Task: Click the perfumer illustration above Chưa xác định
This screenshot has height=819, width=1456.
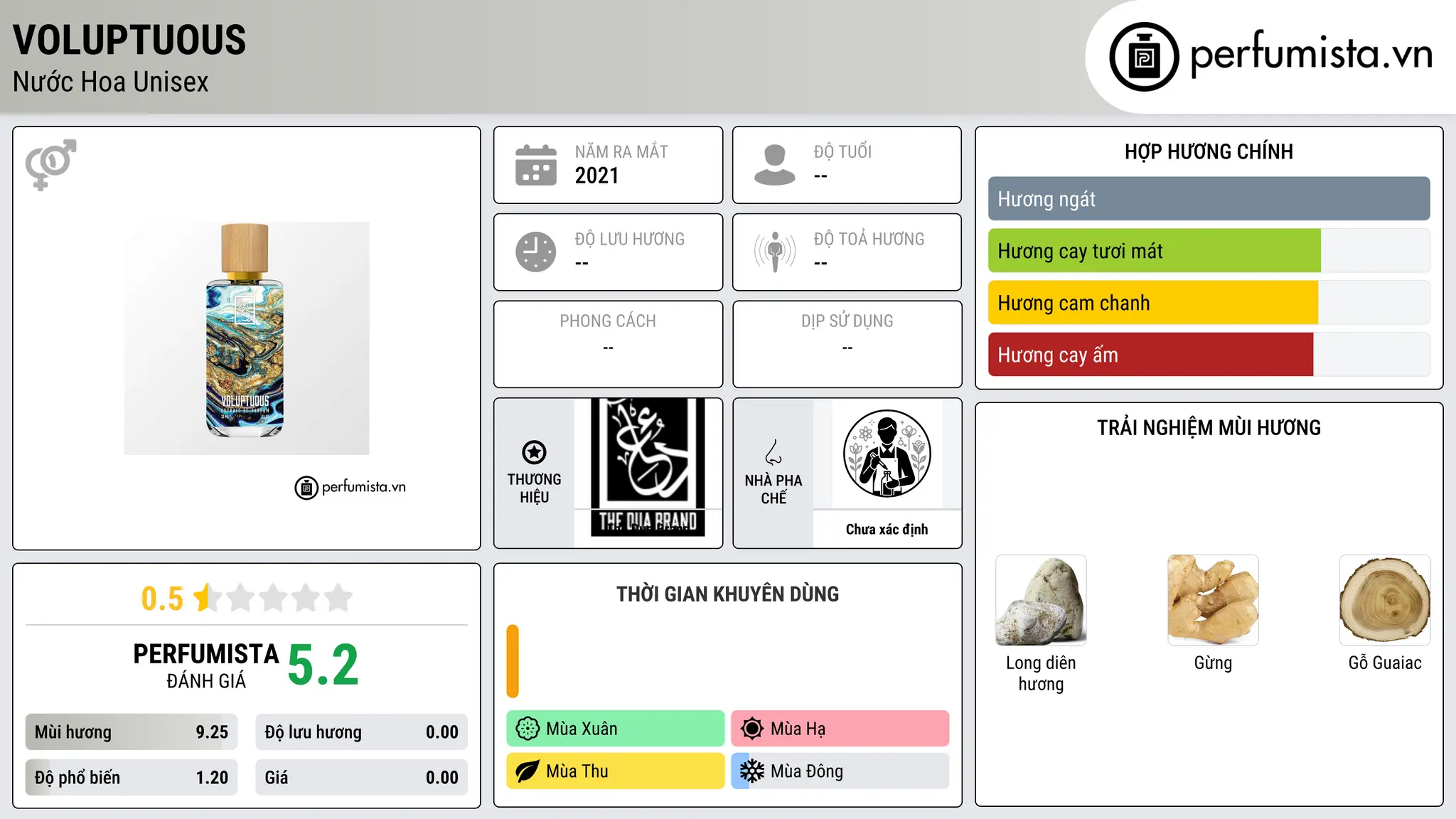Action: pyautogui.click(x=887, y=454)
